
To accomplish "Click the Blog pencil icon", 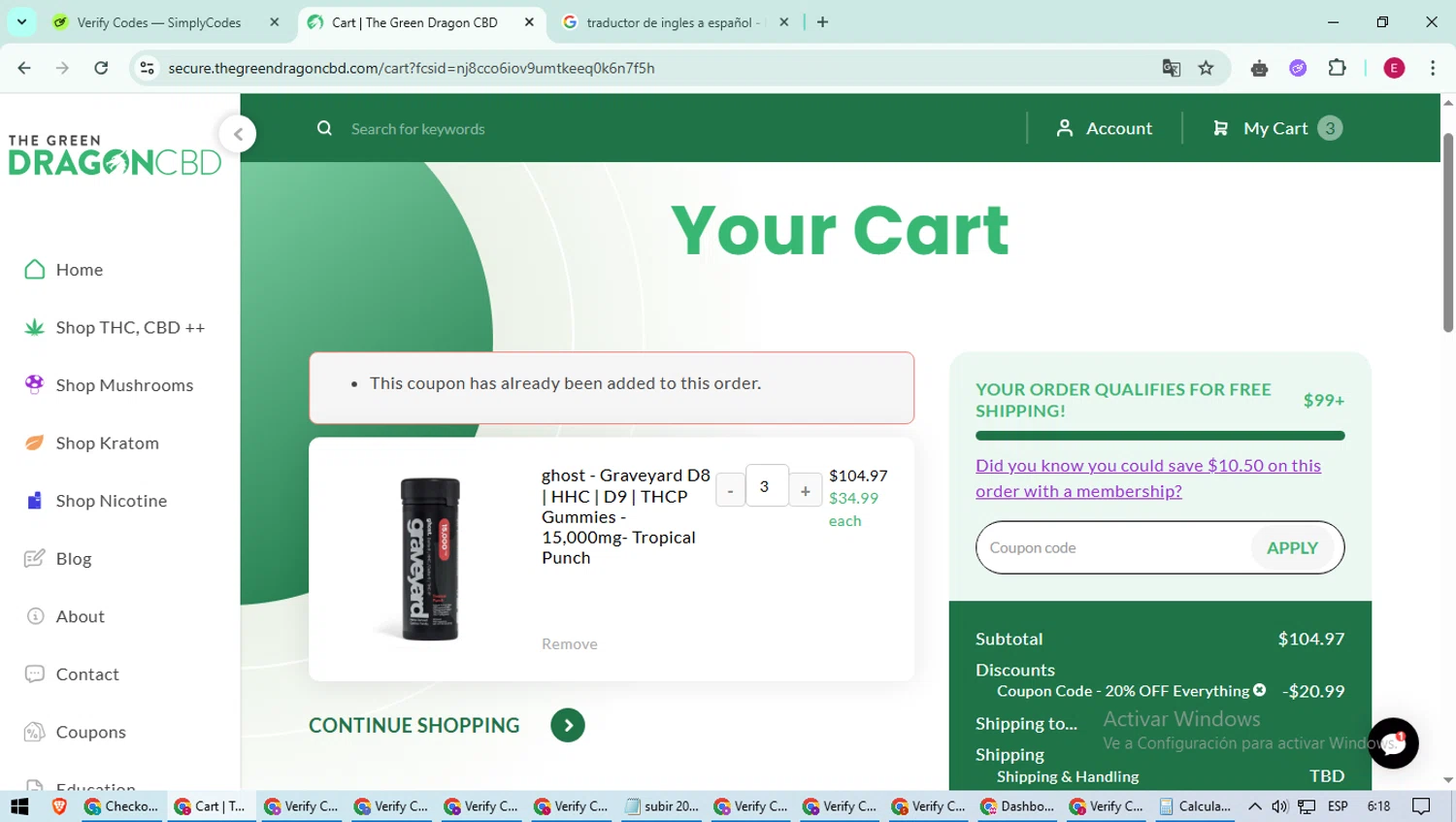I will click(x=35, y=558).
